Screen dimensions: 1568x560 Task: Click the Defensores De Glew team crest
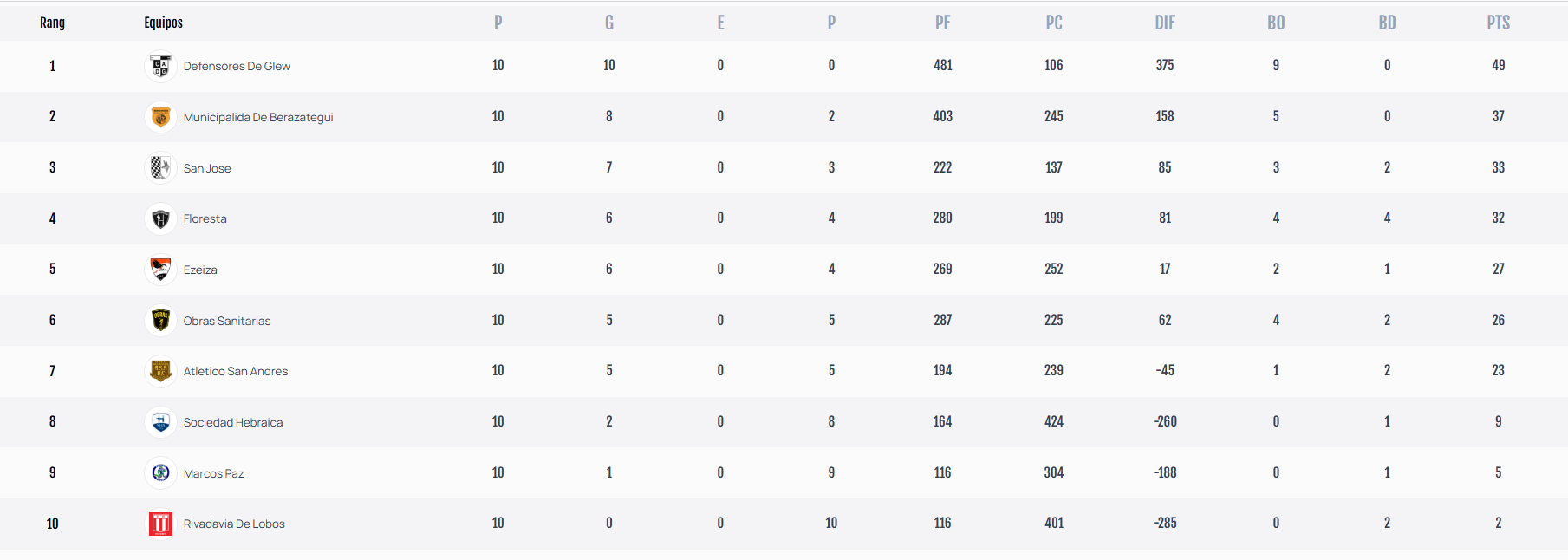[x=160, y=66]
